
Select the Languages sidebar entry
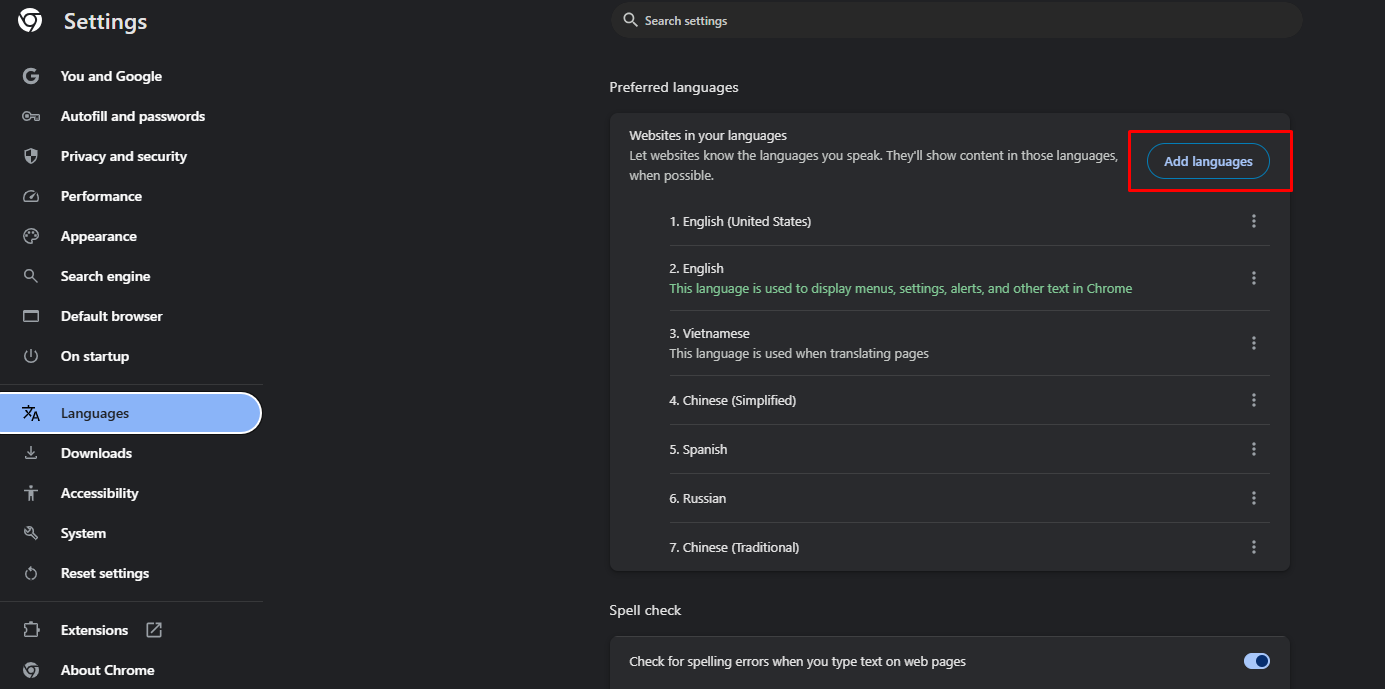tap(131, 413)
